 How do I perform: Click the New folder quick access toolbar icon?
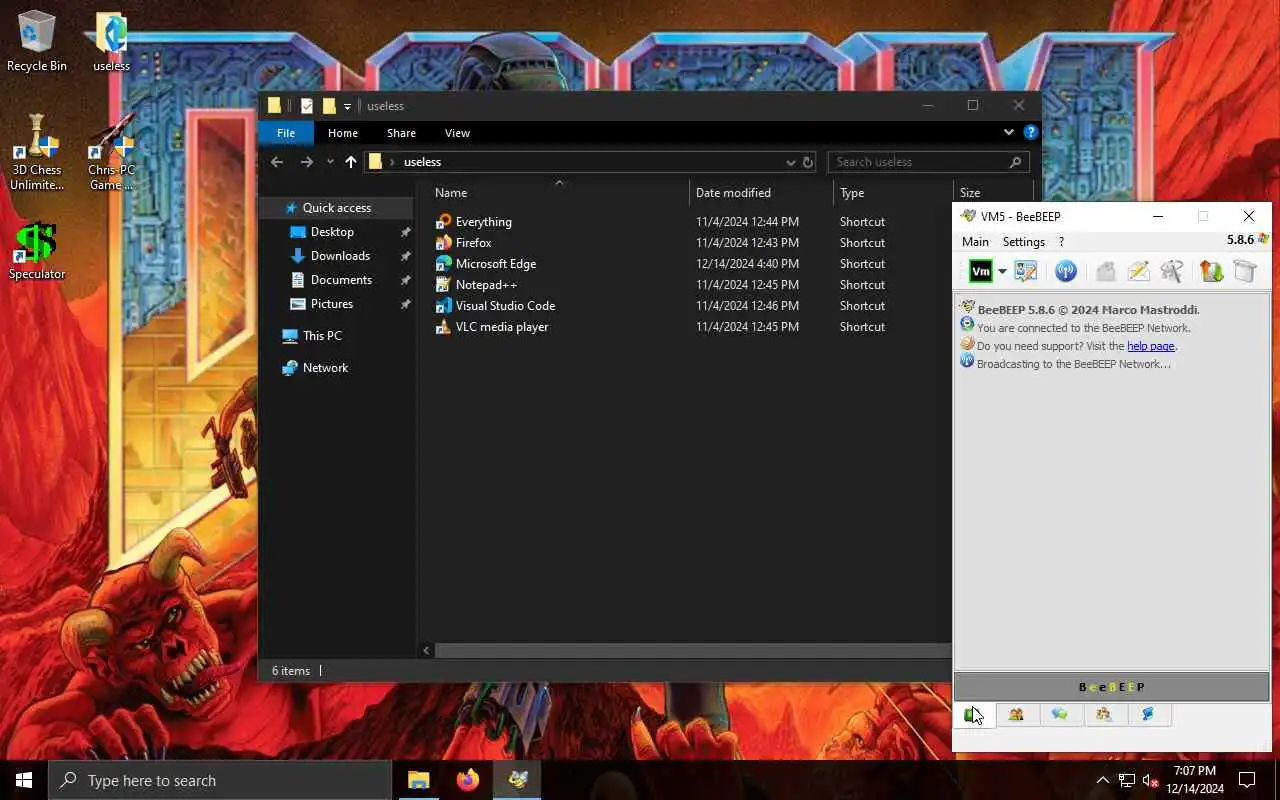(x=329, y=105)
